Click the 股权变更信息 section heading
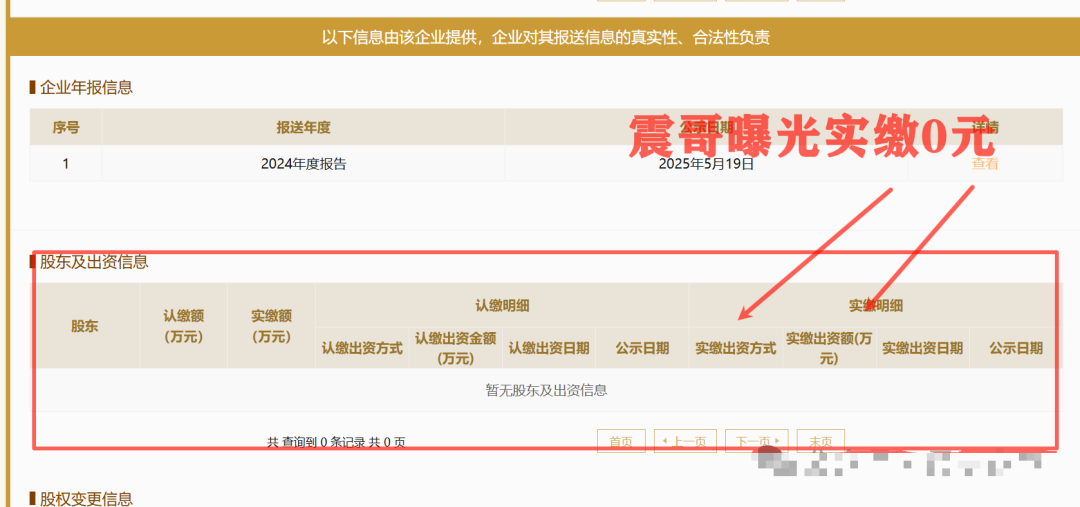Screen dimensions: 1080x507 [86, 498]
